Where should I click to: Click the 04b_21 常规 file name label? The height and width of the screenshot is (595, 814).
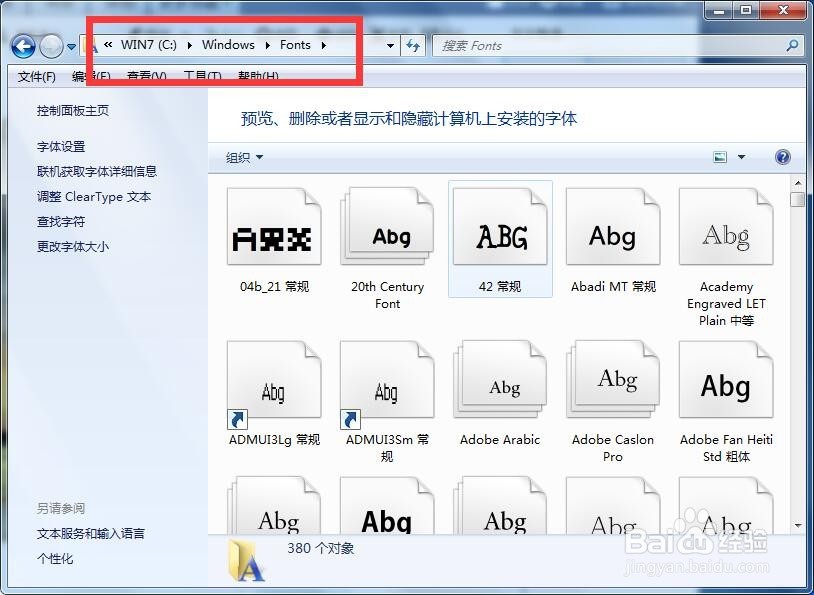click(274, 287)
